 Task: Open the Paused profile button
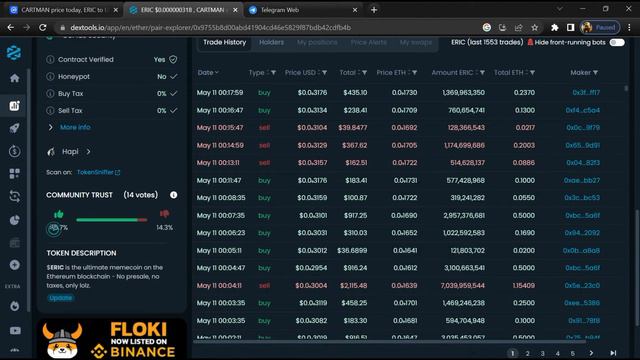click(x=600, y=27)
